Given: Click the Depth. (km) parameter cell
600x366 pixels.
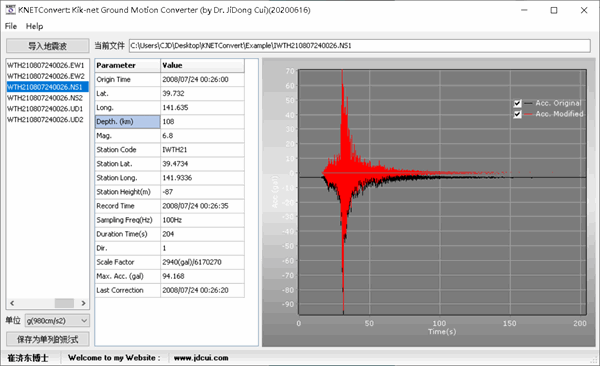Looking at the screenshot, I should click(127, 122).
